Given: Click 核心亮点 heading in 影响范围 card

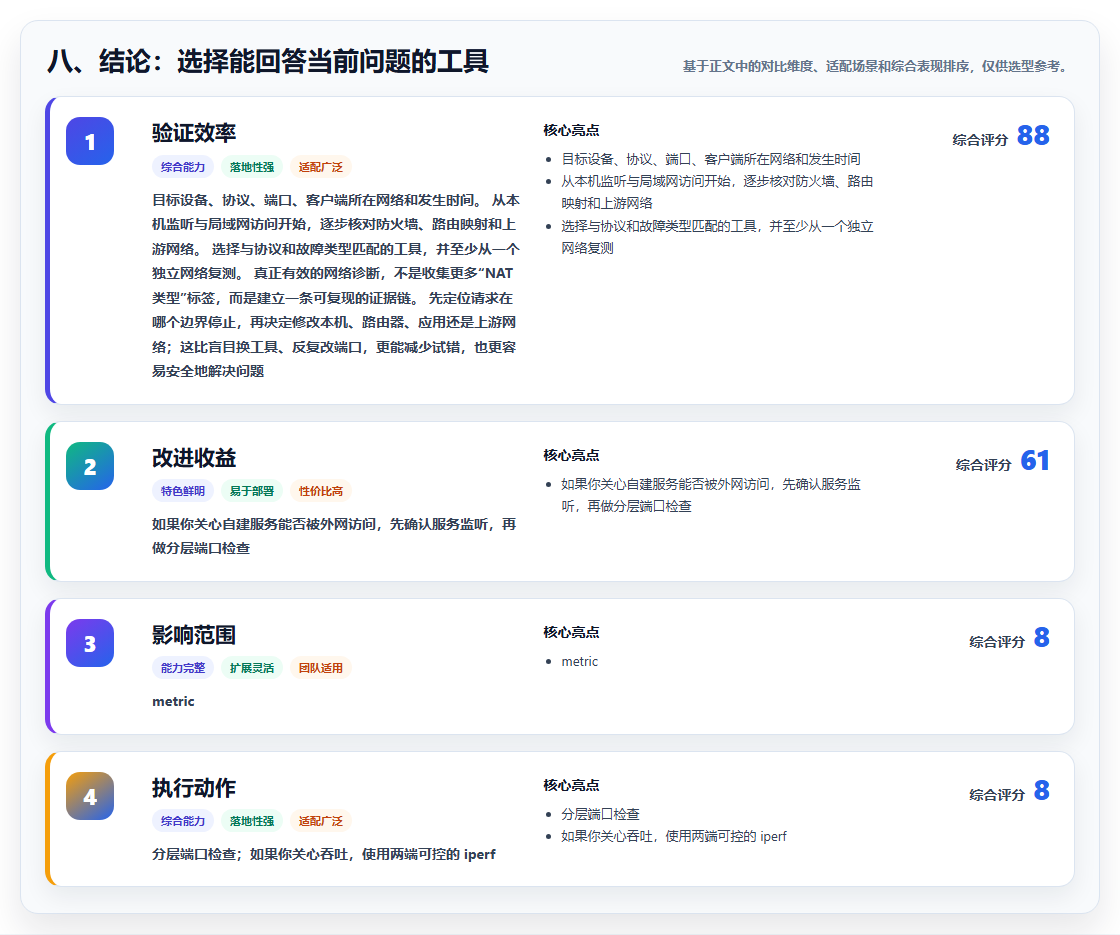Looking at the screenshot, I should [571, 632].
